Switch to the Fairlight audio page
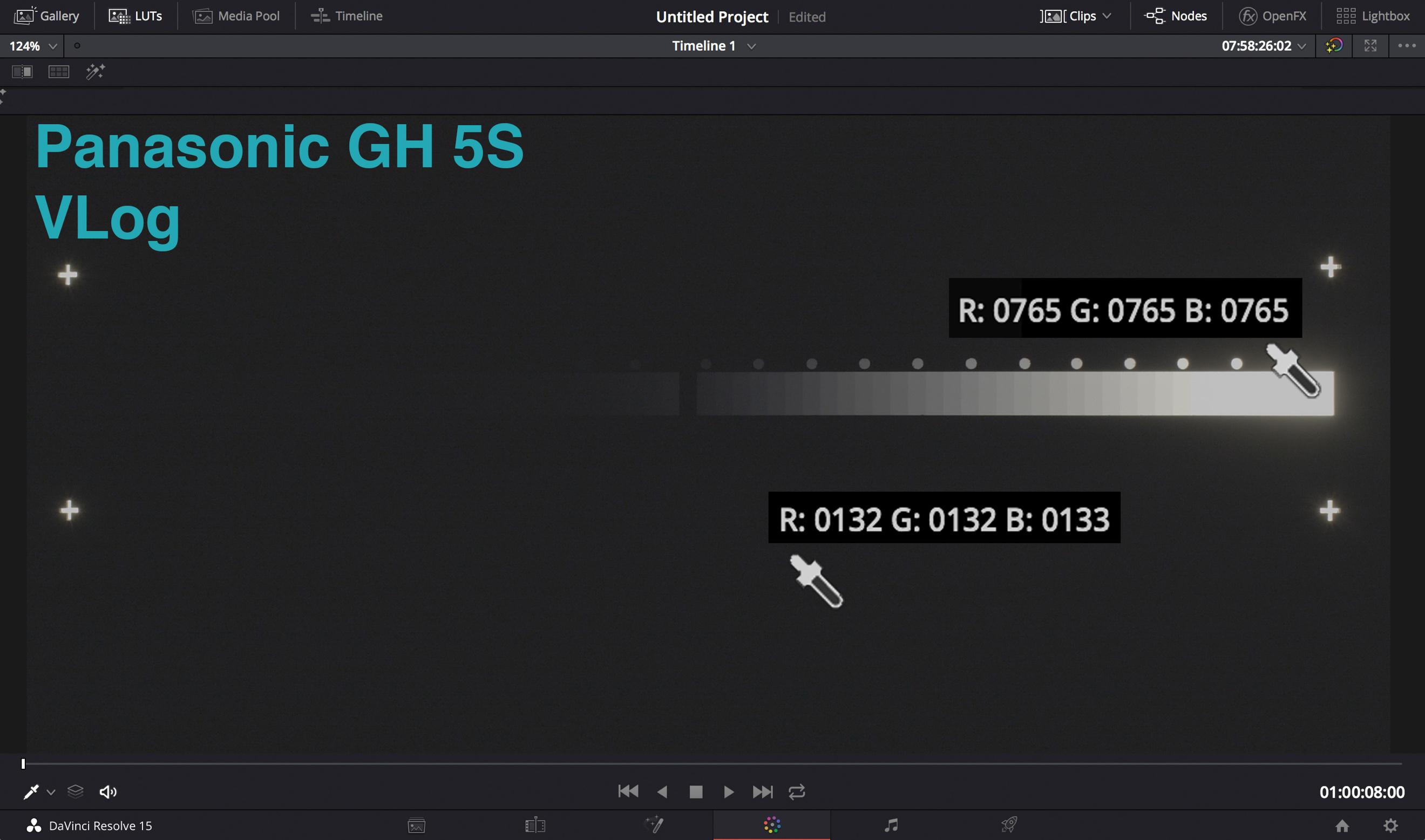 [891, 825]
